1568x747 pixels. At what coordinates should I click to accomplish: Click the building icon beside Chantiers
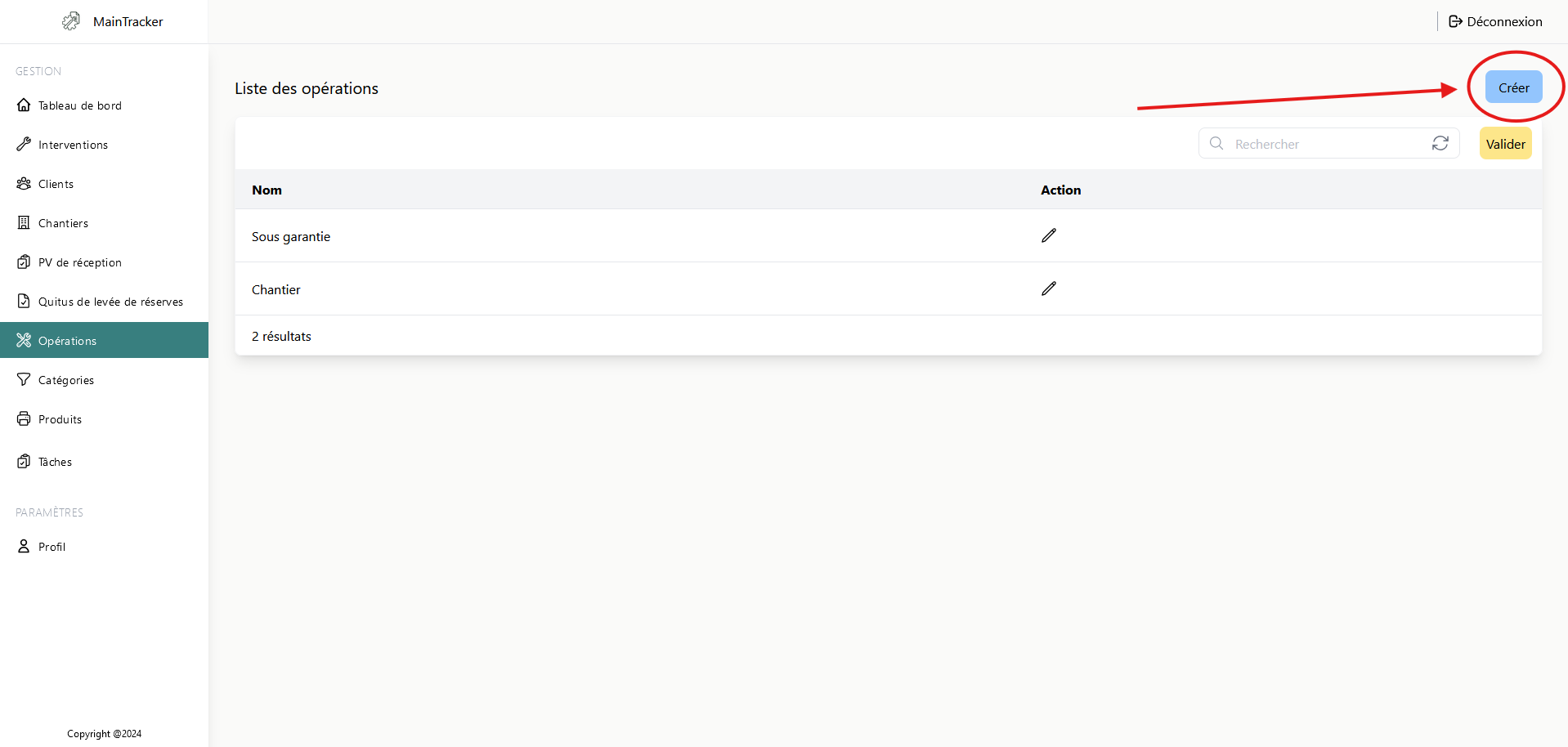point(24,223)
